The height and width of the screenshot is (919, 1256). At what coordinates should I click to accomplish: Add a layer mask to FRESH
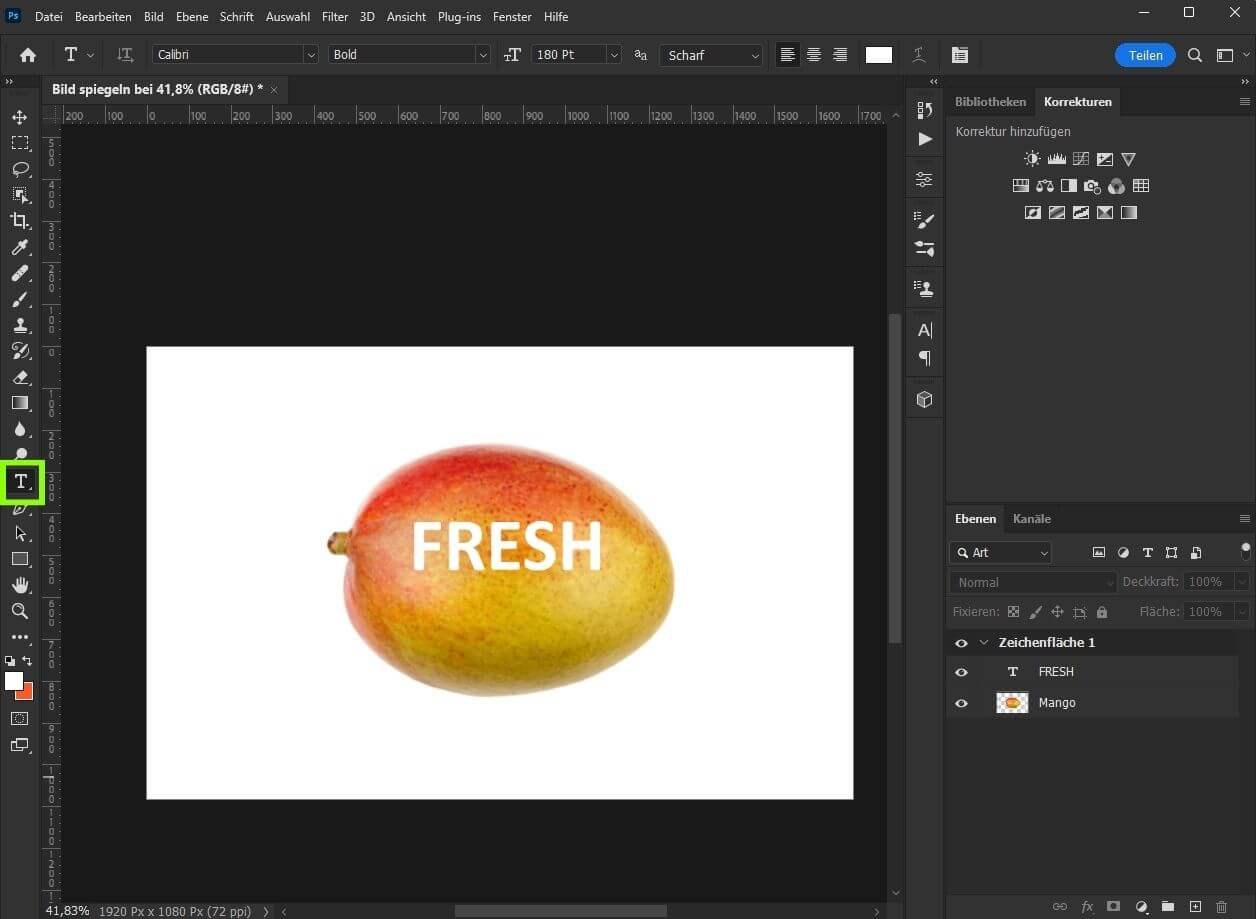(1113, 906)
